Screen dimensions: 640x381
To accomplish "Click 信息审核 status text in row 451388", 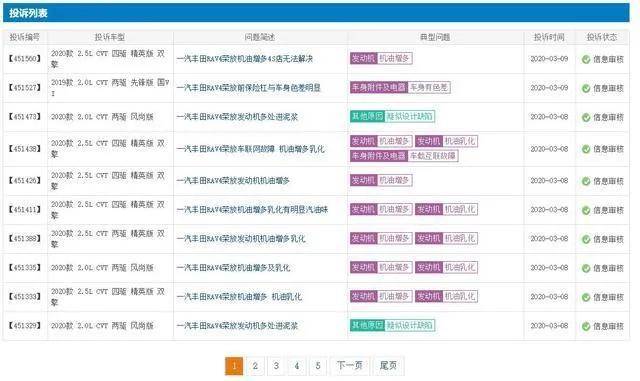I will pos(608,239).
